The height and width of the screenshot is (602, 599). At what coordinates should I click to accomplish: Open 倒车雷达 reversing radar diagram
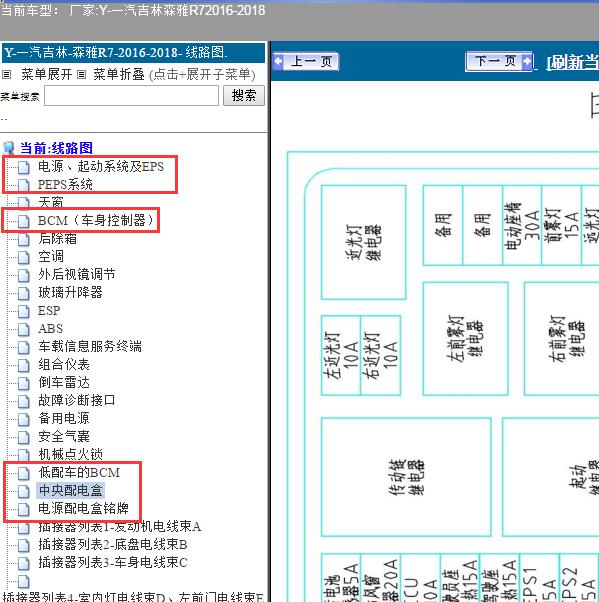(64, 382)
